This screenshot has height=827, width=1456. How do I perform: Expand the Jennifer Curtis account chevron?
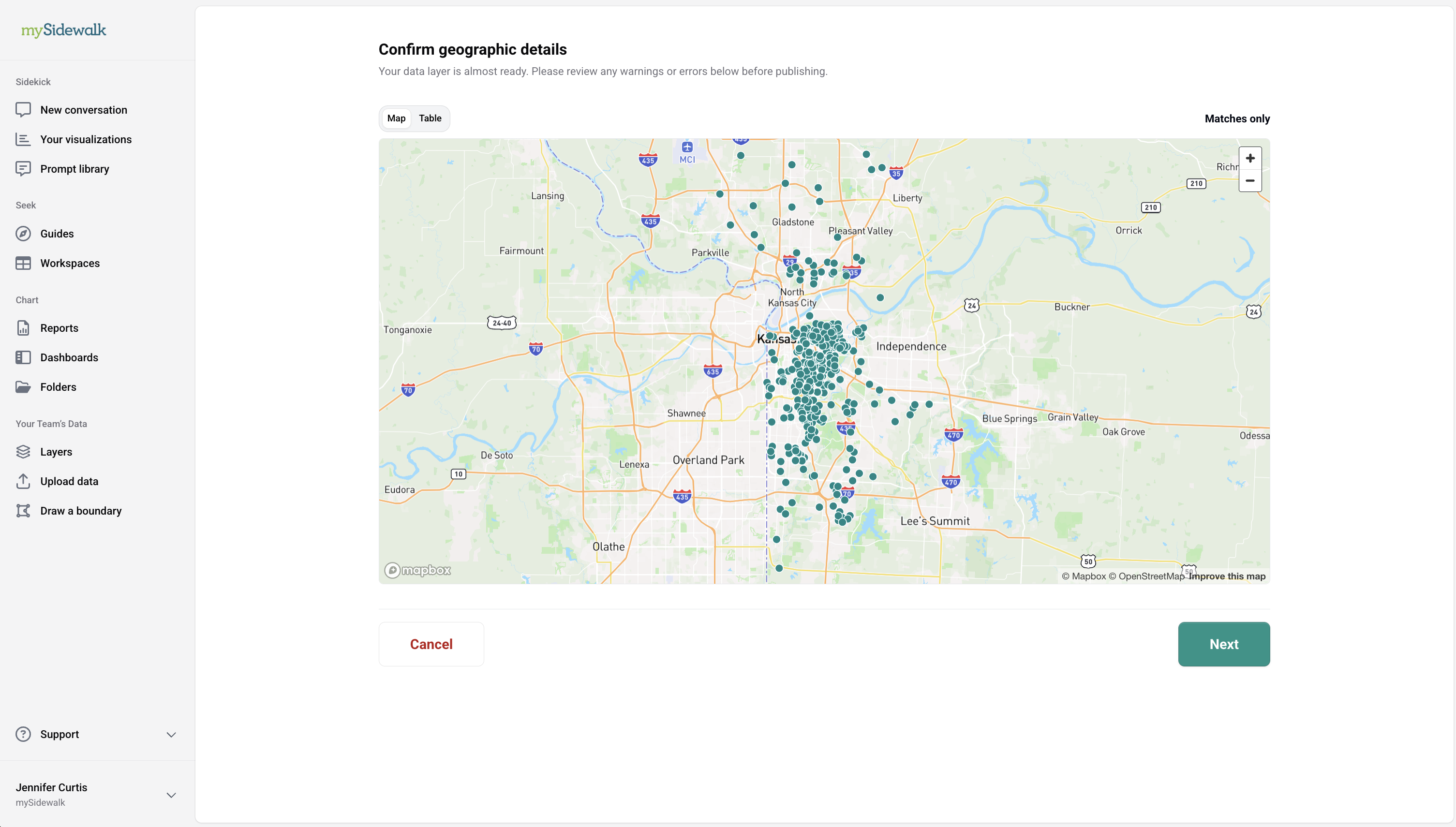coord(171,795)
